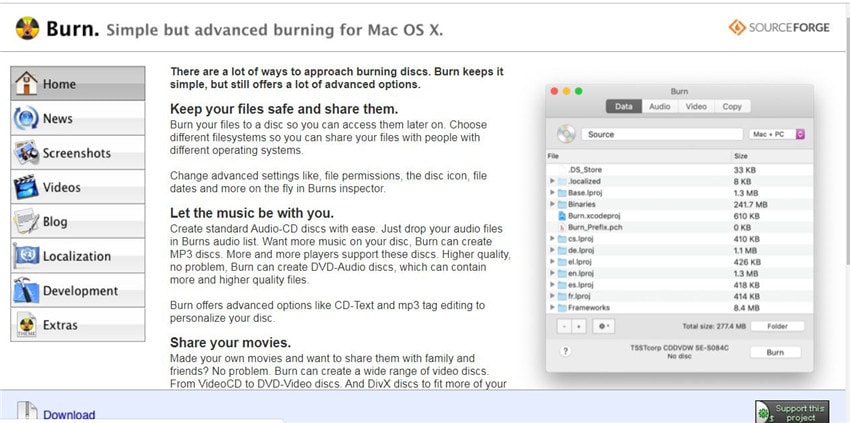The width and height of the screenshot is (850, 423).
Task: Click the Burn button in the window
Action: [775, 352]
